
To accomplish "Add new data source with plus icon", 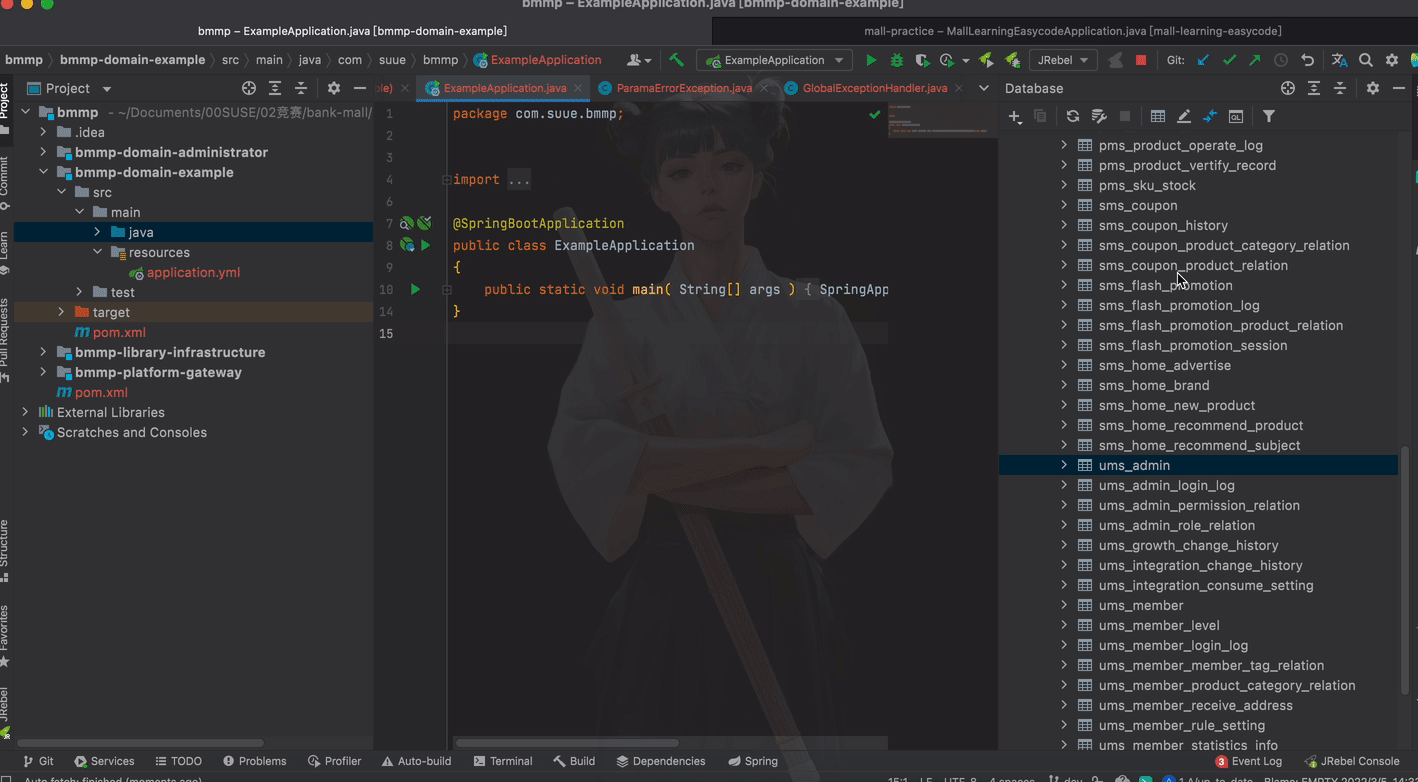I will (x=1015, y=117).
